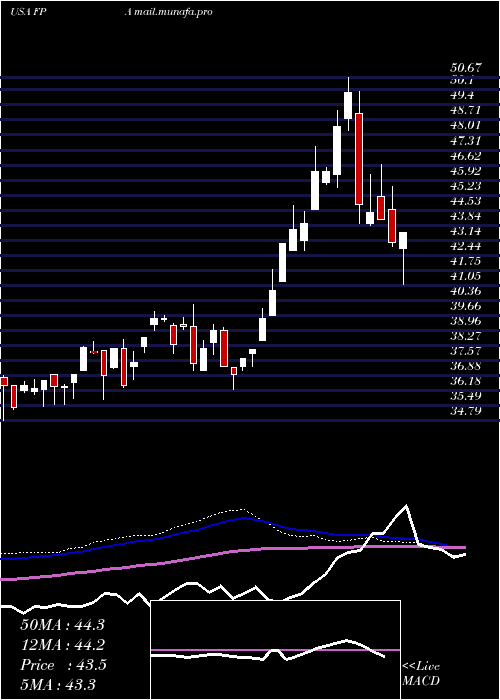Click the 43.14 price level label
The height and width of the screenshot is (700, 500).
466,231
